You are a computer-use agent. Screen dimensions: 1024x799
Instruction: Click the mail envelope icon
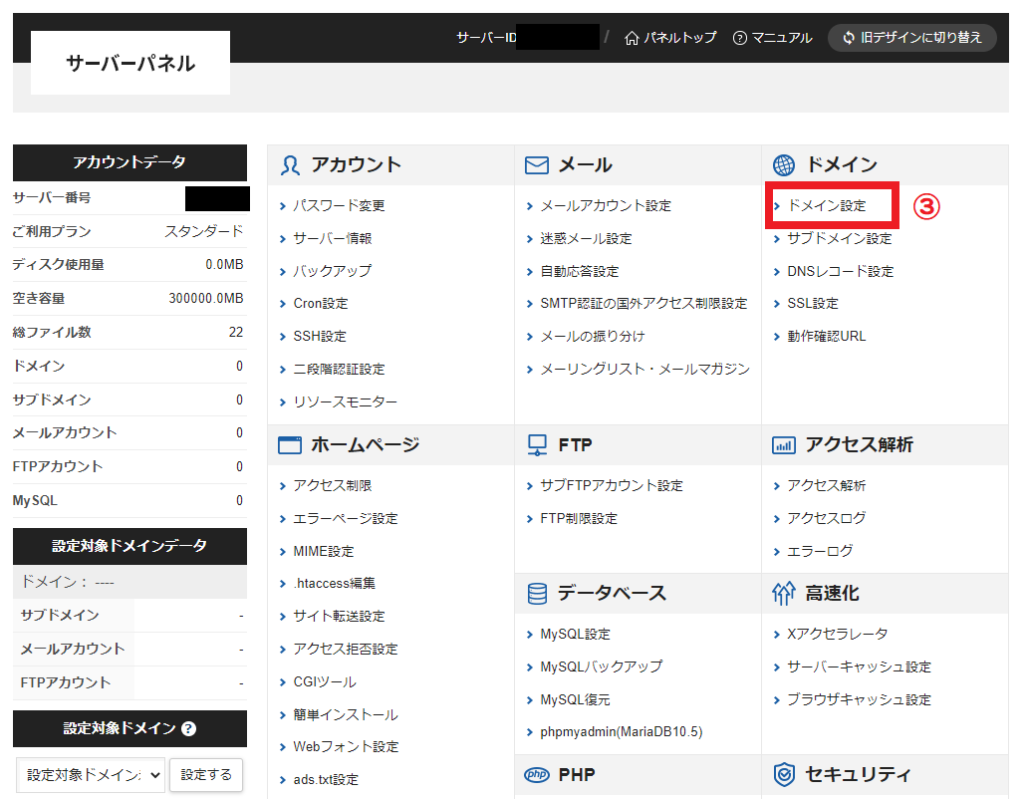coord(537,165)
